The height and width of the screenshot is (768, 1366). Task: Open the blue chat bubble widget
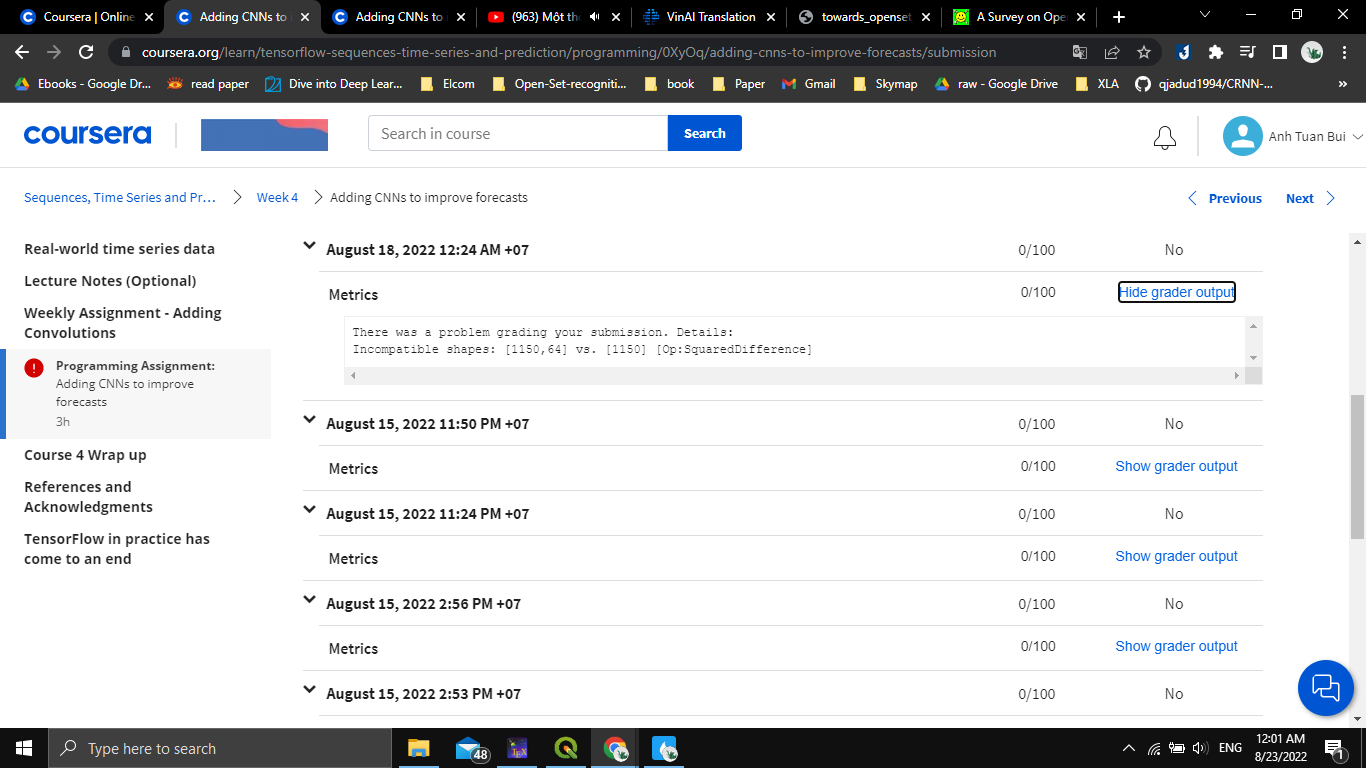[1325, 688]
